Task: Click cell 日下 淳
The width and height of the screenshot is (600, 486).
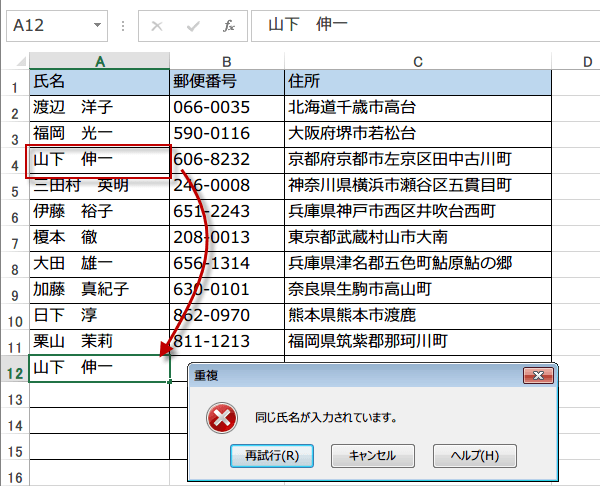Action: (99, 316)
